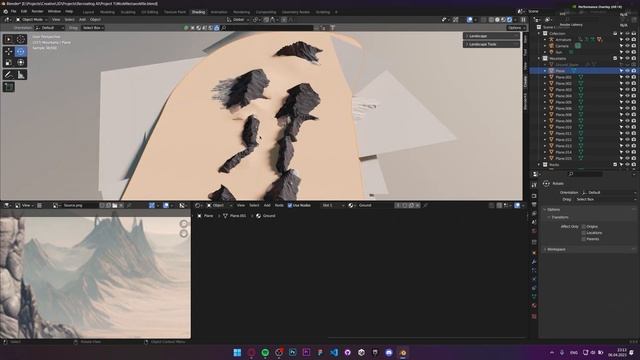Enable Affect Only Locations checkbox
This screenshot has width=640, height=360.
pos(584,233)
